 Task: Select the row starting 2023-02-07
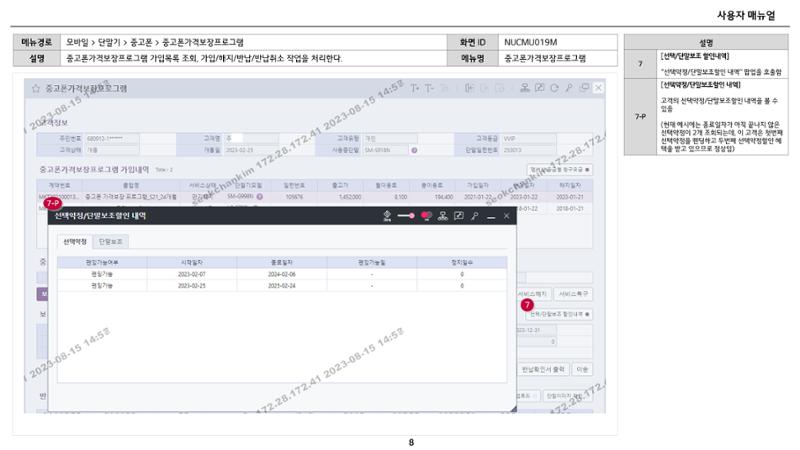pyautogui.click(x=282, y=274)
